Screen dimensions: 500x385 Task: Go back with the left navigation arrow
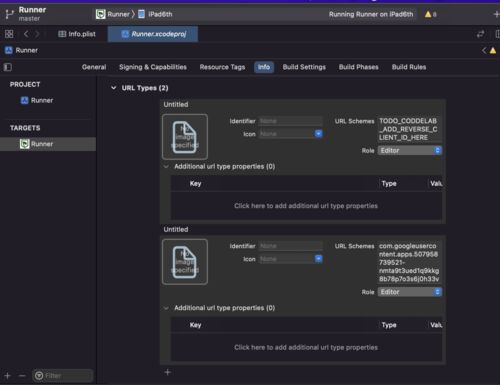26,34
